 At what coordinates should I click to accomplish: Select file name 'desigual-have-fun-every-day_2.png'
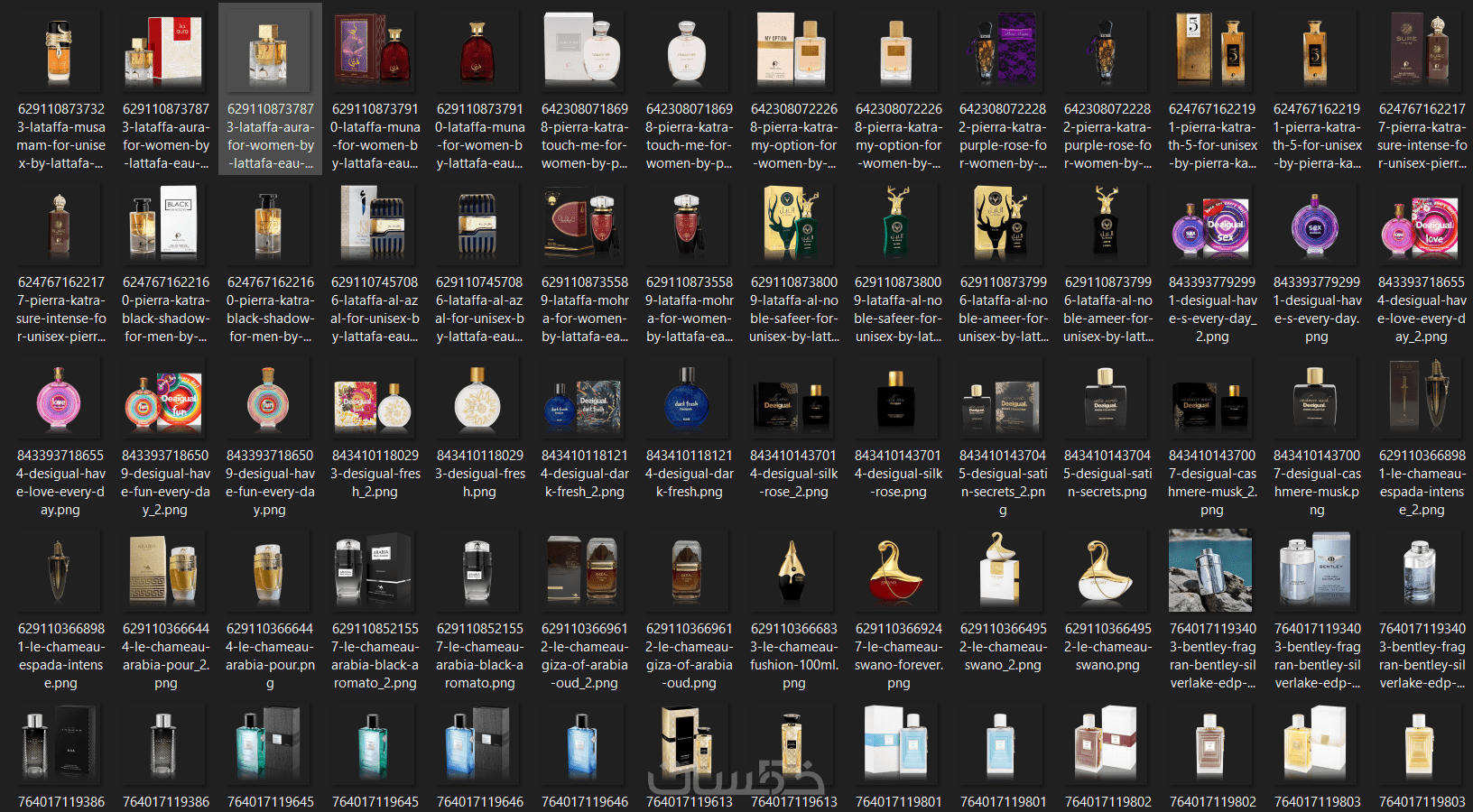tap(165, 483)
